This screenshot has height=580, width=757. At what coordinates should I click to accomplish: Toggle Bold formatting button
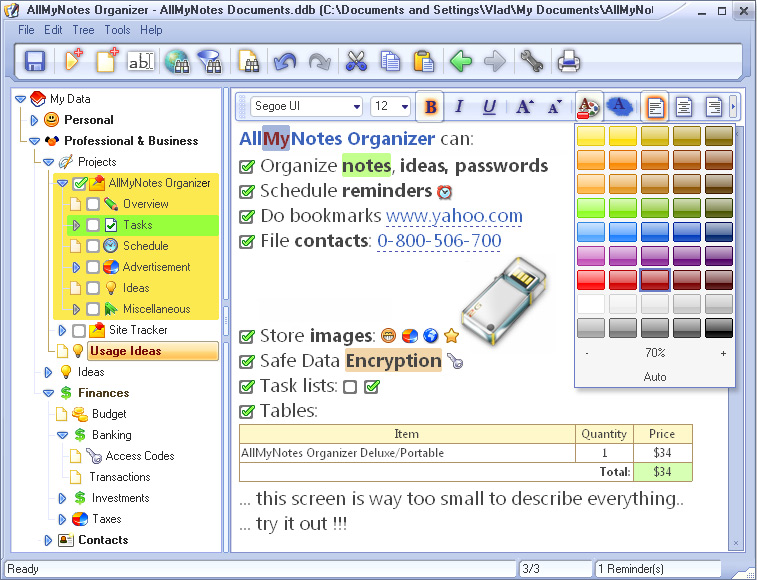click(x=430, y=106)
